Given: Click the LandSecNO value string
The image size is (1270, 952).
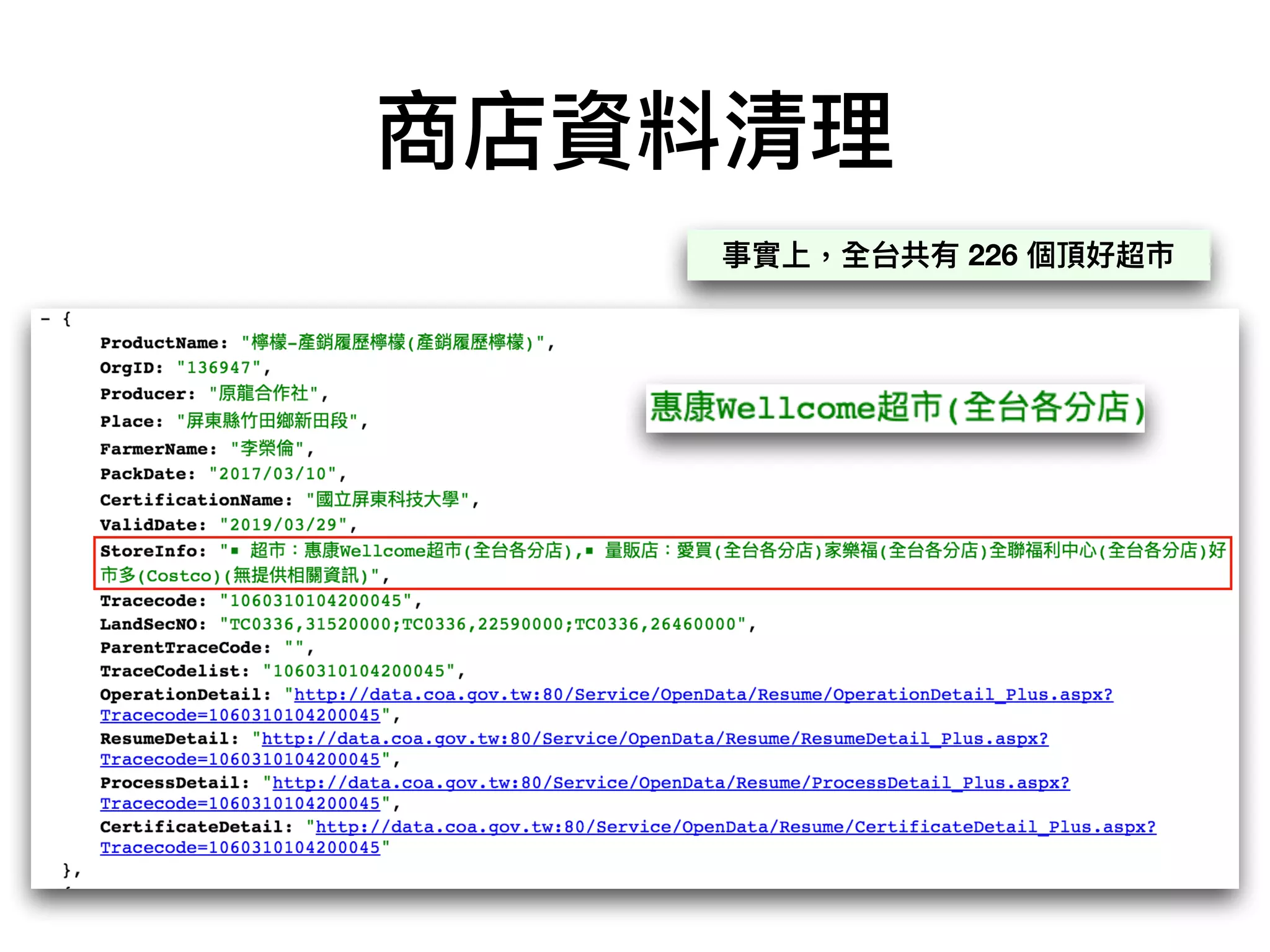Looking at the screenshot, I should pyautogui.click(x=483, y=624).
